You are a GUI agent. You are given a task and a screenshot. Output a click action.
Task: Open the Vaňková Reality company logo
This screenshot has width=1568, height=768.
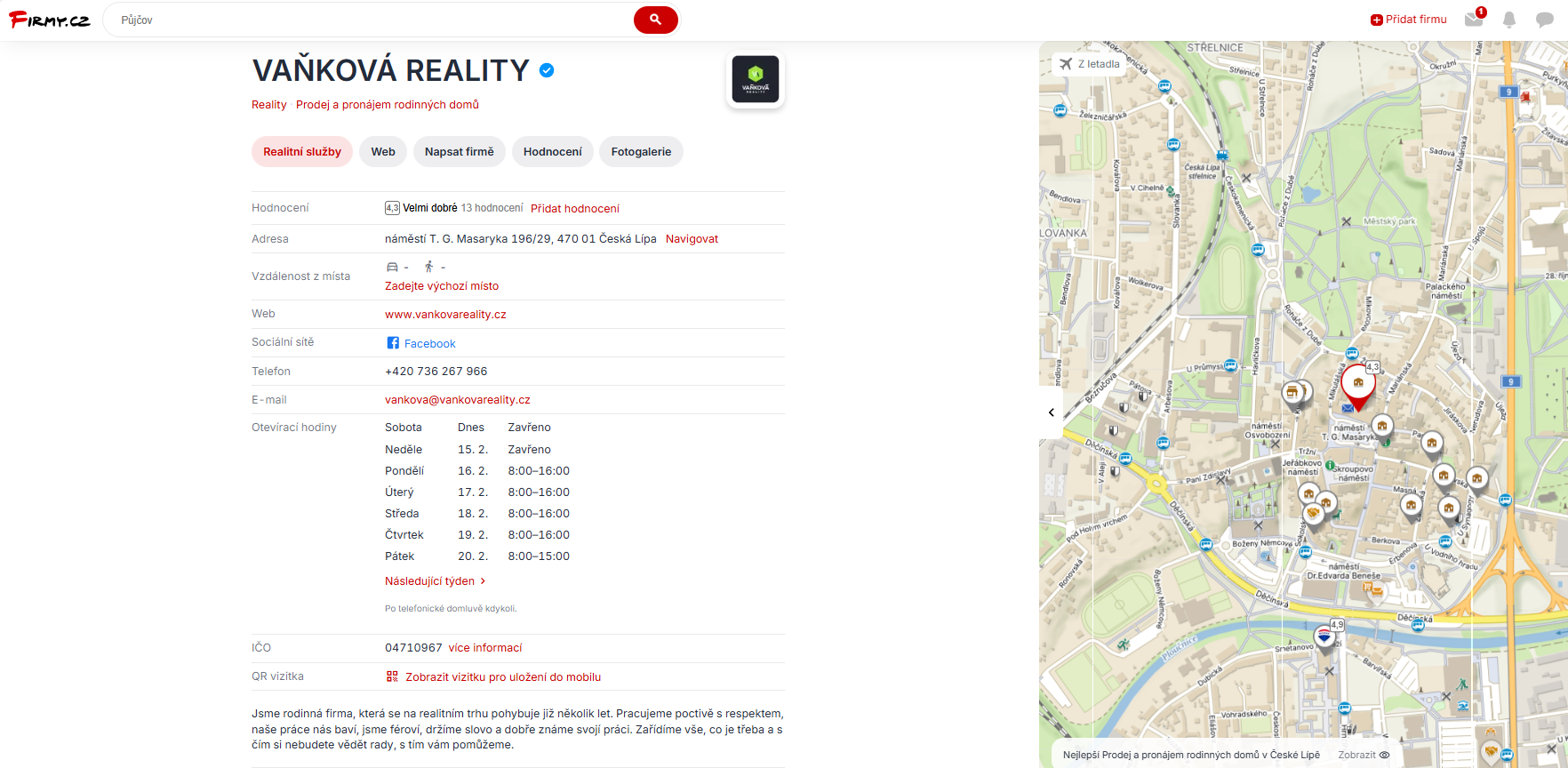point(756,79)
